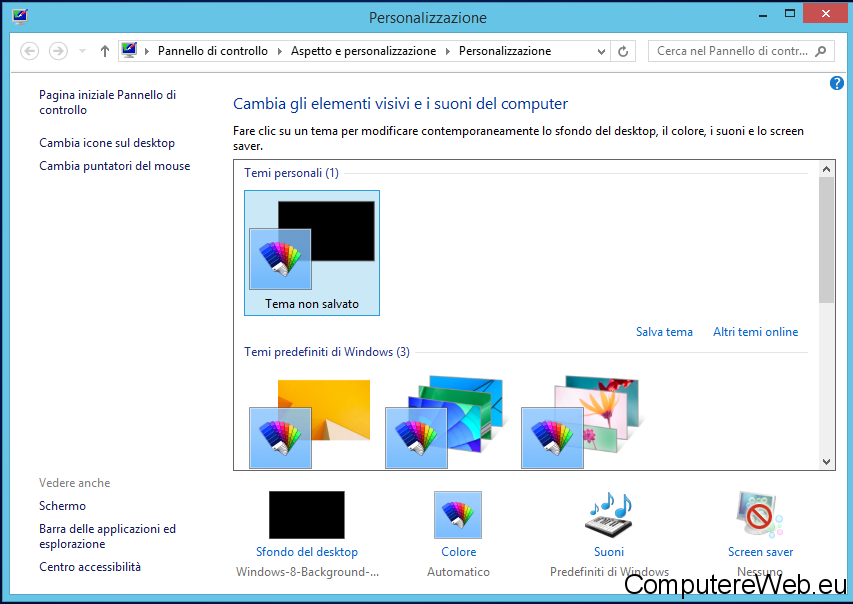
Task: Expand the address bar history dropdown
Action: tap(601, 51)
